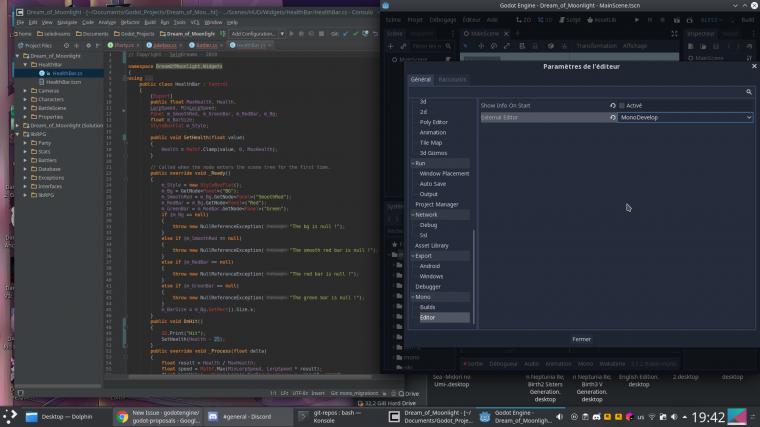Viewport: 760px width, 427px height.
Task: Reset the External Editor setting
Action: pos(613,117)
